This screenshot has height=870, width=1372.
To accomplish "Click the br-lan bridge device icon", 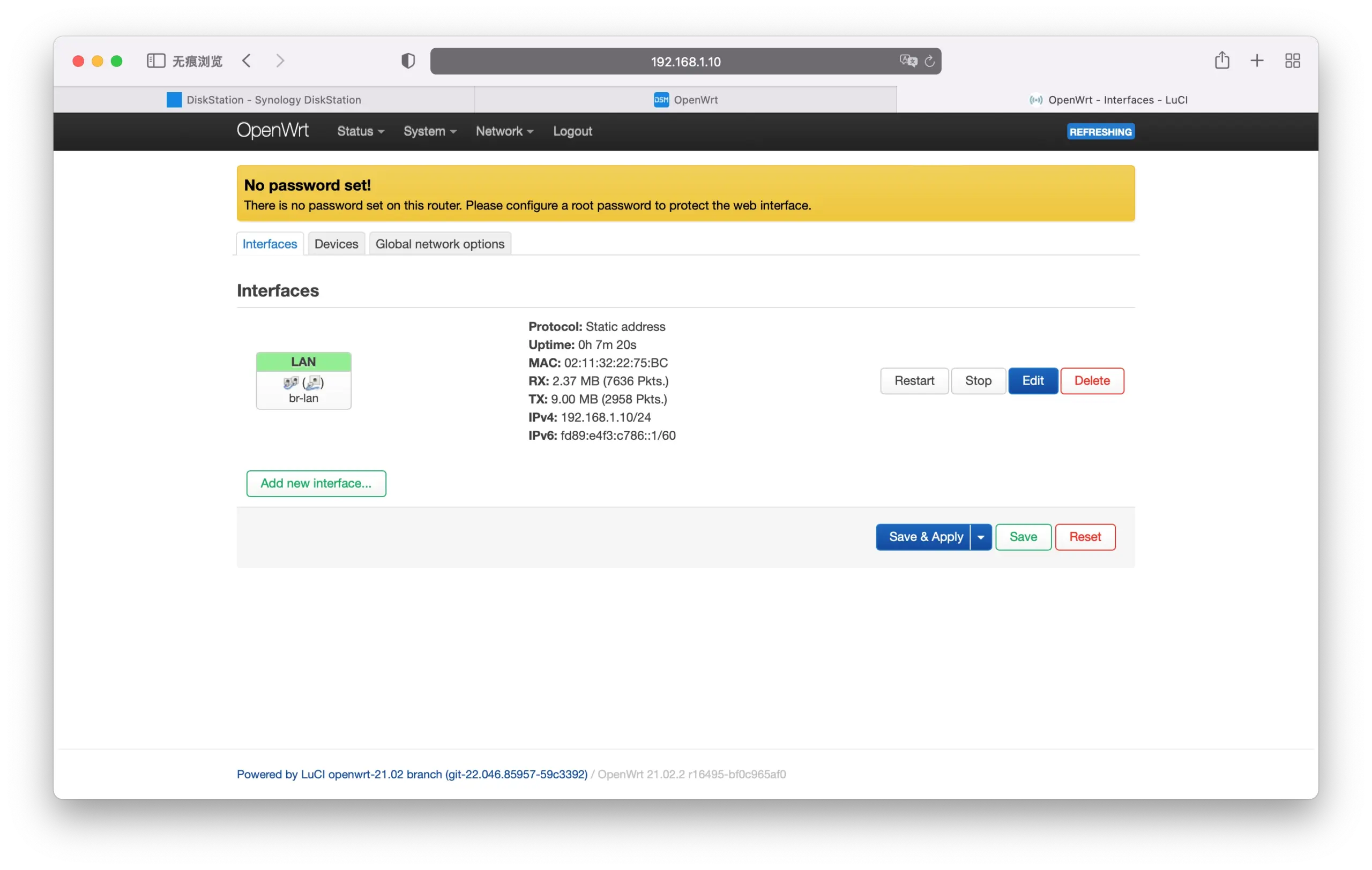I will [290, 382].
